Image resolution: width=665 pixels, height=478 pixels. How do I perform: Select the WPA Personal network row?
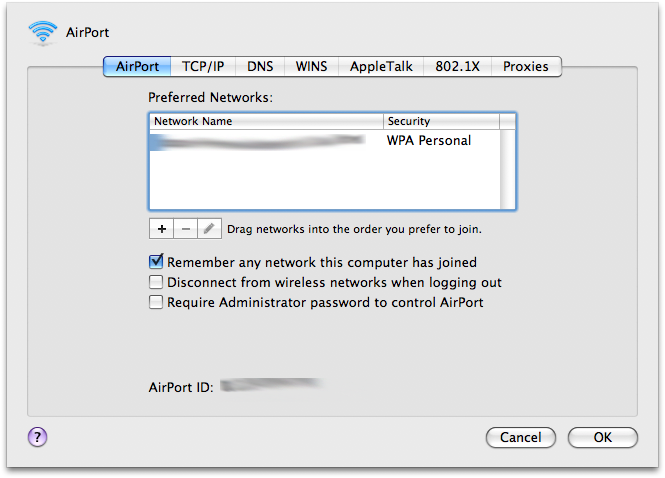(325, 140)
